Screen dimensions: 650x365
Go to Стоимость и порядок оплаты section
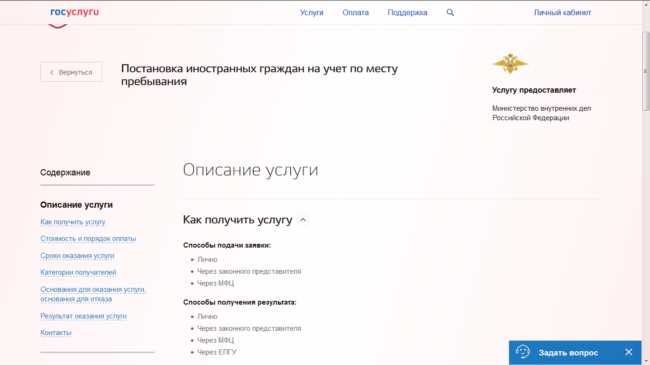point(88,239)
